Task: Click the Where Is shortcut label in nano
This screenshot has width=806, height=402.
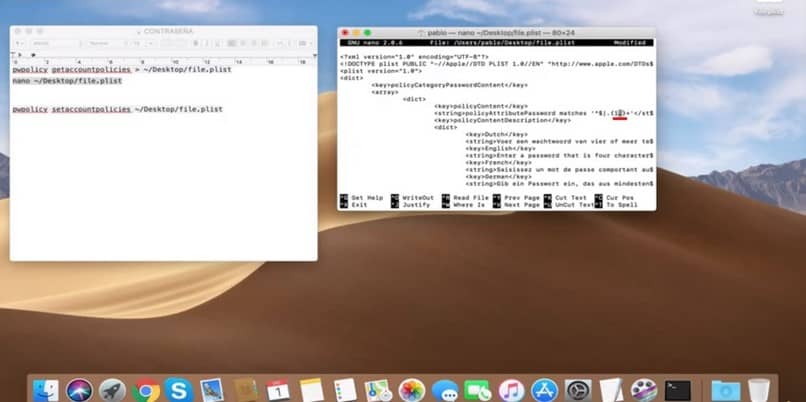Action: coord(469,205)
